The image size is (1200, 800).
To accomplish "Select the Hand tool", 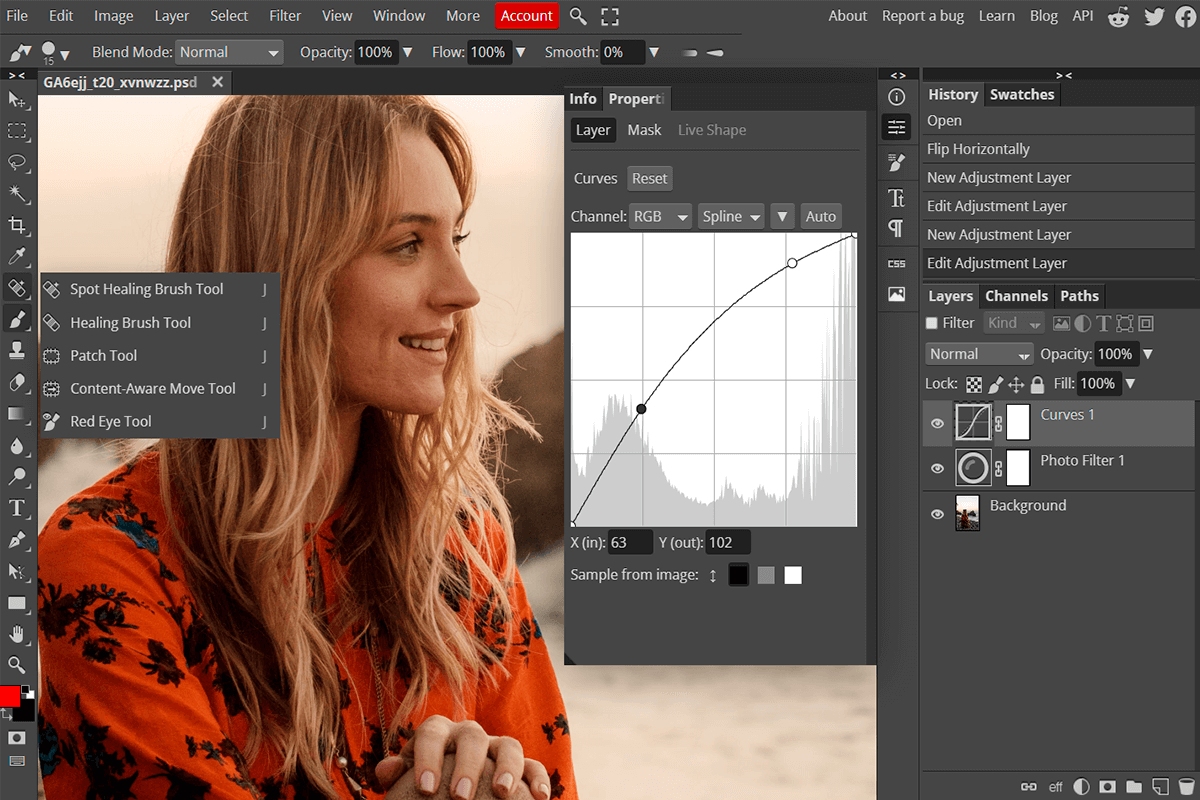I will [17, 634].
